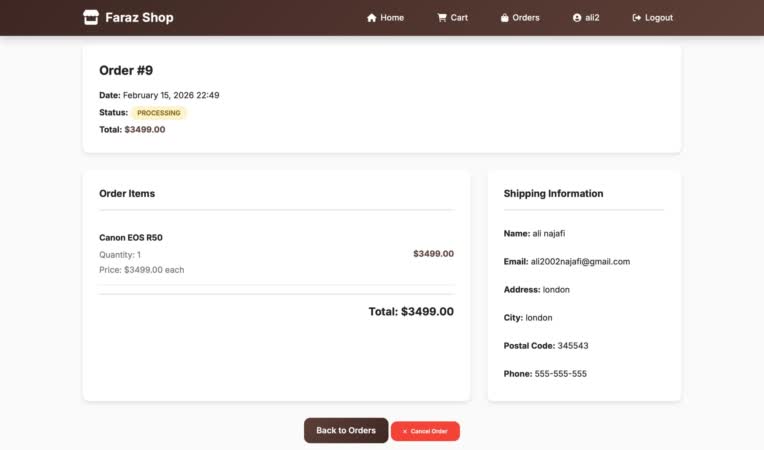Go to the Orders page link

pyautogui.click(x=520, y=18)
